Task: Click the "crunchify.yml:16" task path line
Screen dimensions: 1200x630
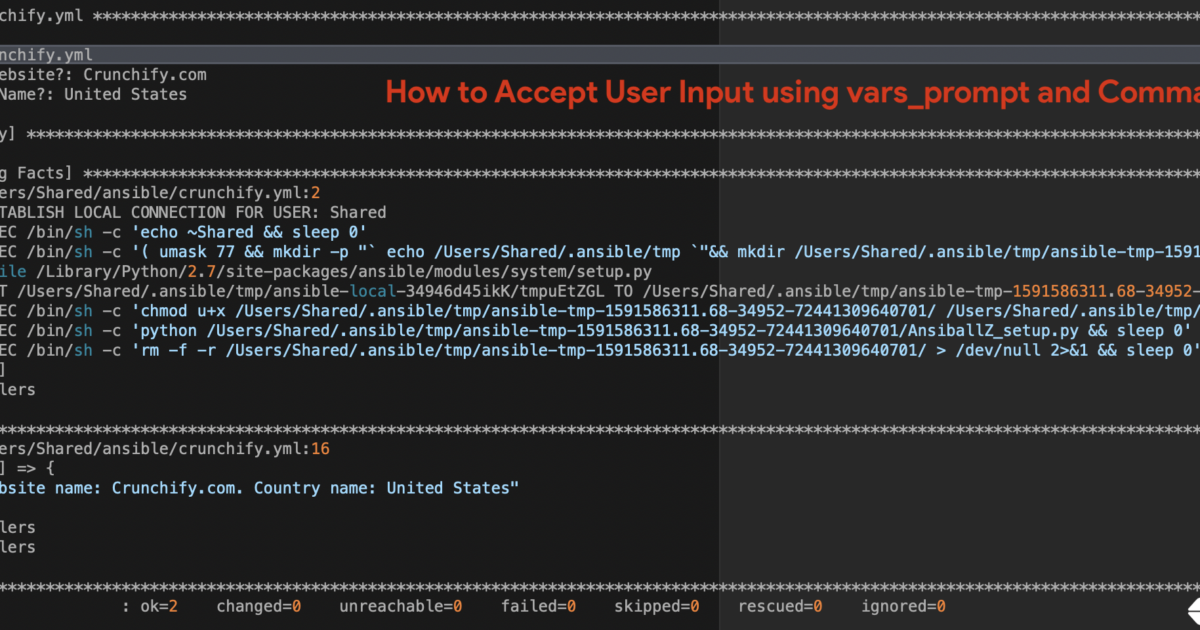Action: pyautogui.click(x=164, y=448)
